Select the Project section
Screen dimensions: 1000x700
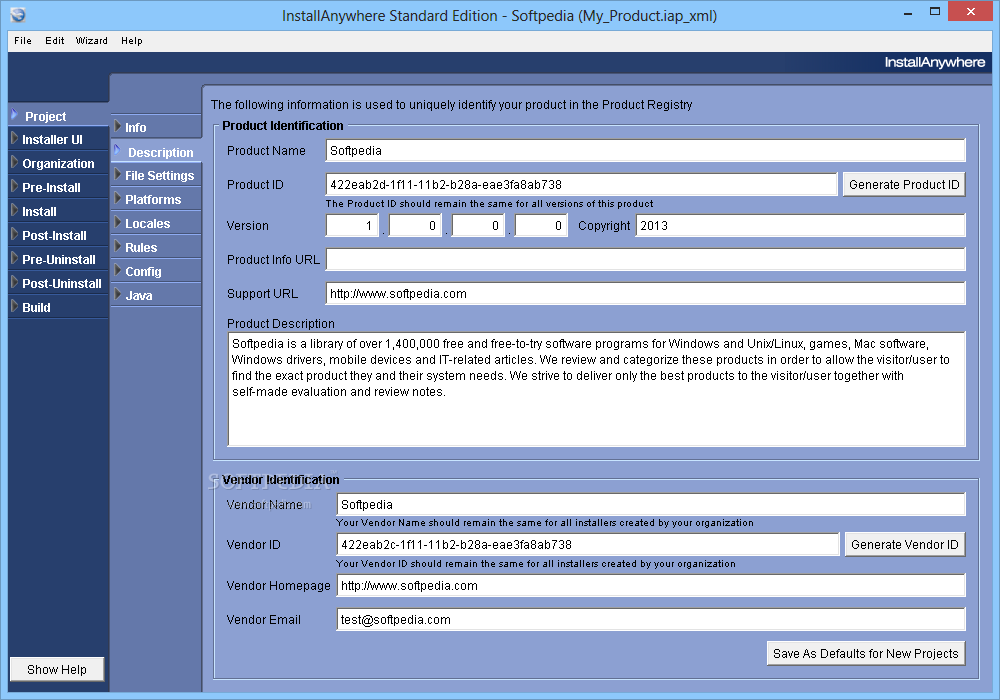59,116
